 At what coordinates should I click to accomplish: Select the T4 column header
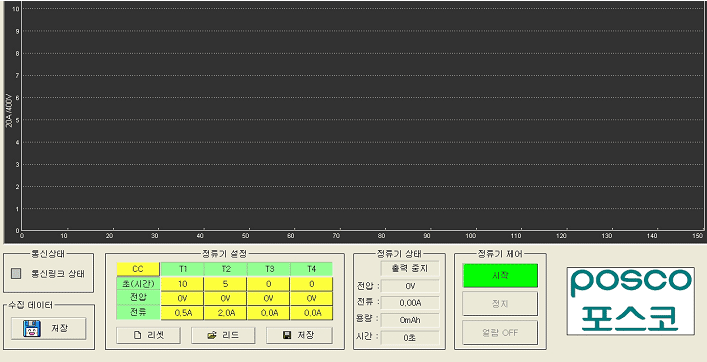click(312, 269)
